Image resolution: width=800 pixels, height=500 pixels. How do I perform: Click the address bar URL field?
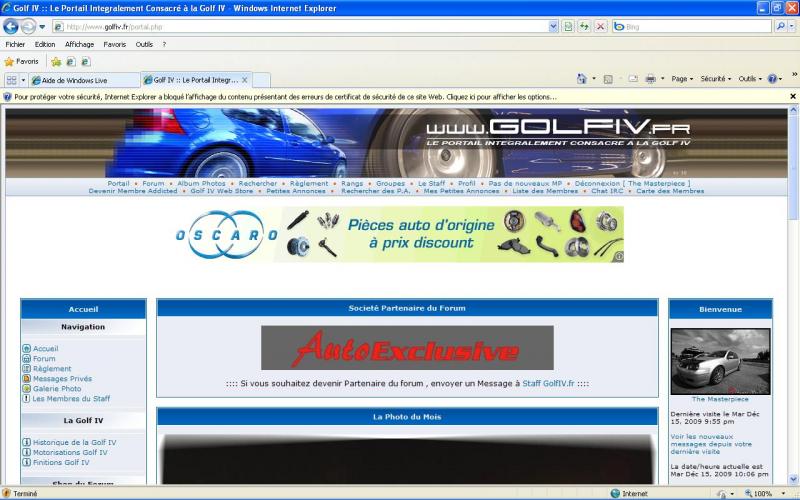301,27
